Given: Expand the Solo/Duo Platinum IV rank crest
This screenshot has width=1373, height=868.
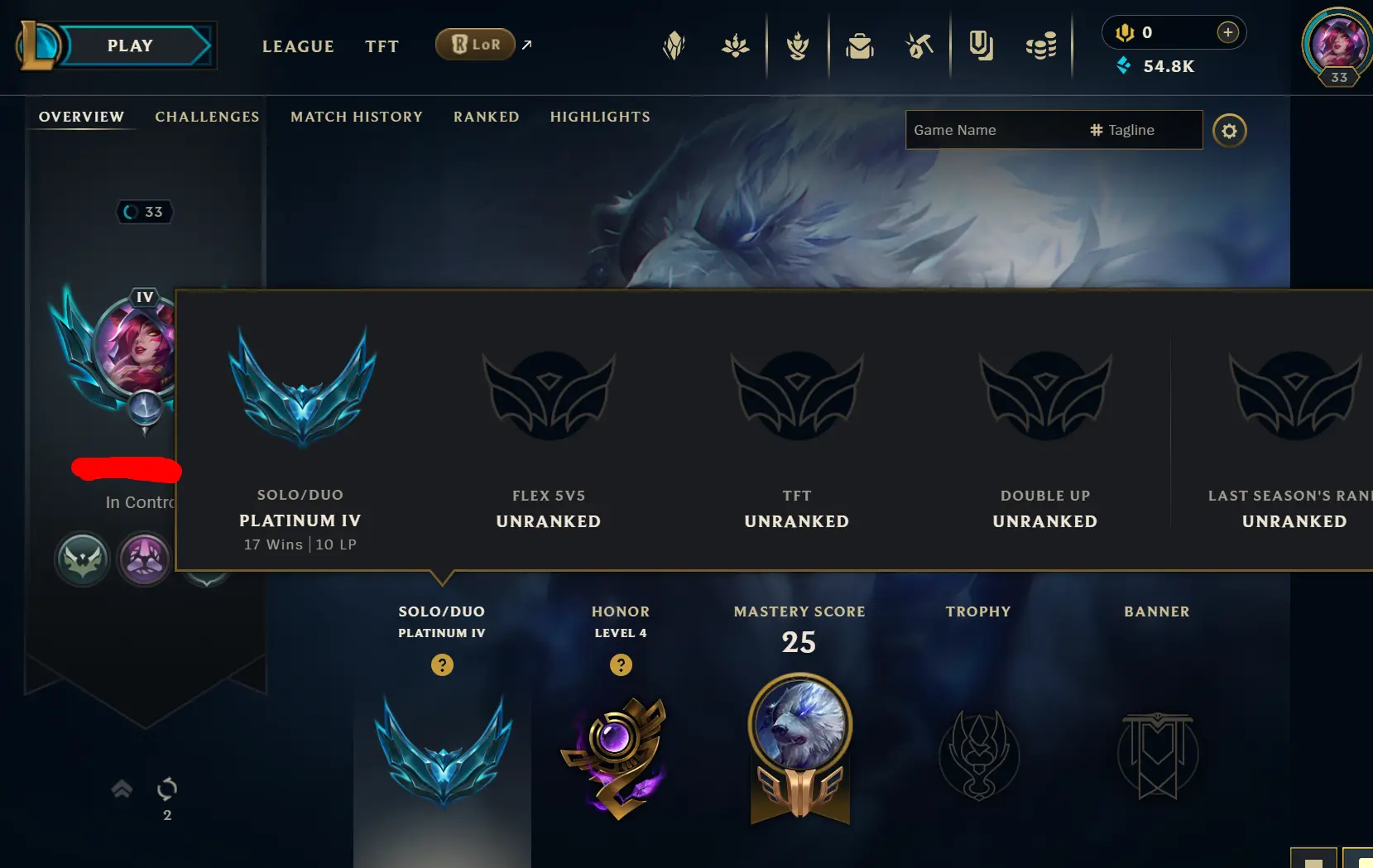Looking at the screenshot, I should 444,751.
